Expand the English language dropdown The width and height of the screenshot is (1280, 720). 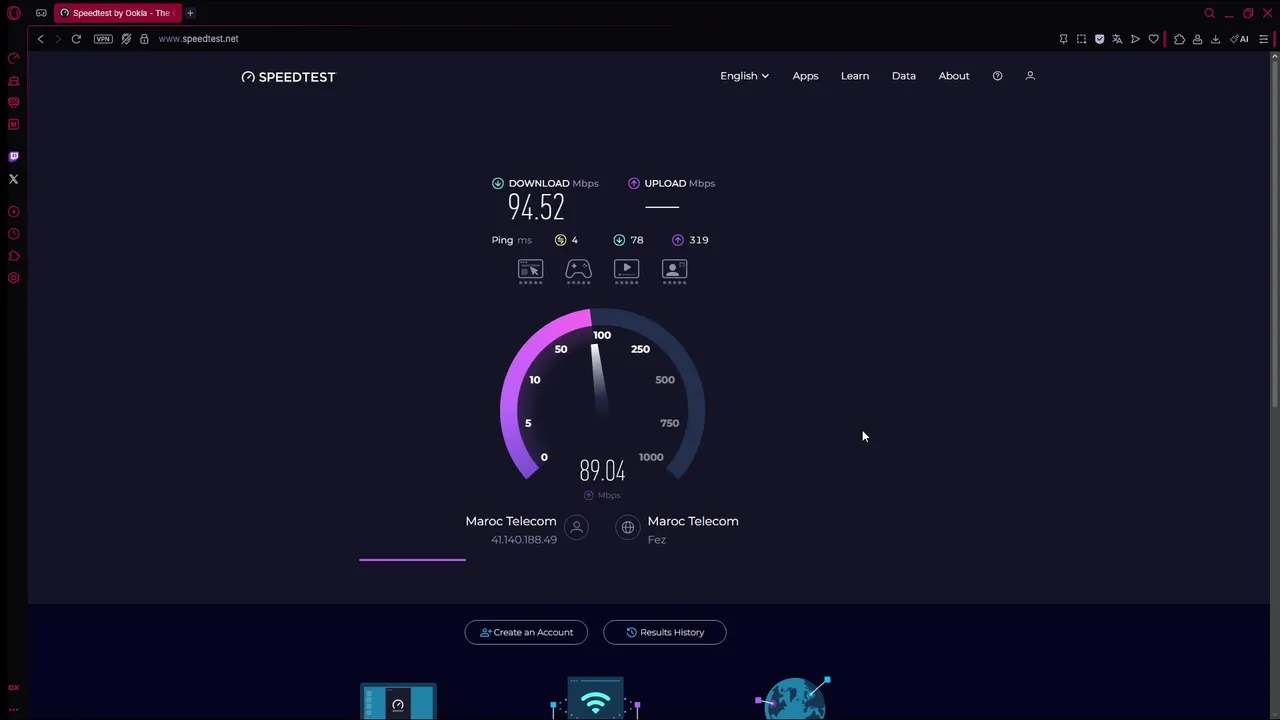coord(744,76)
